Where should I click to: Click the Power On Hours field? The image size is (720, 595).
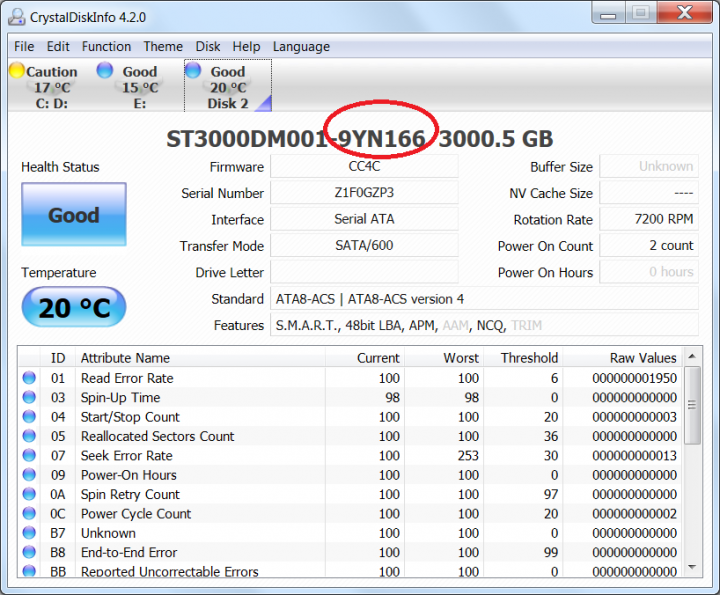[649, 272]
